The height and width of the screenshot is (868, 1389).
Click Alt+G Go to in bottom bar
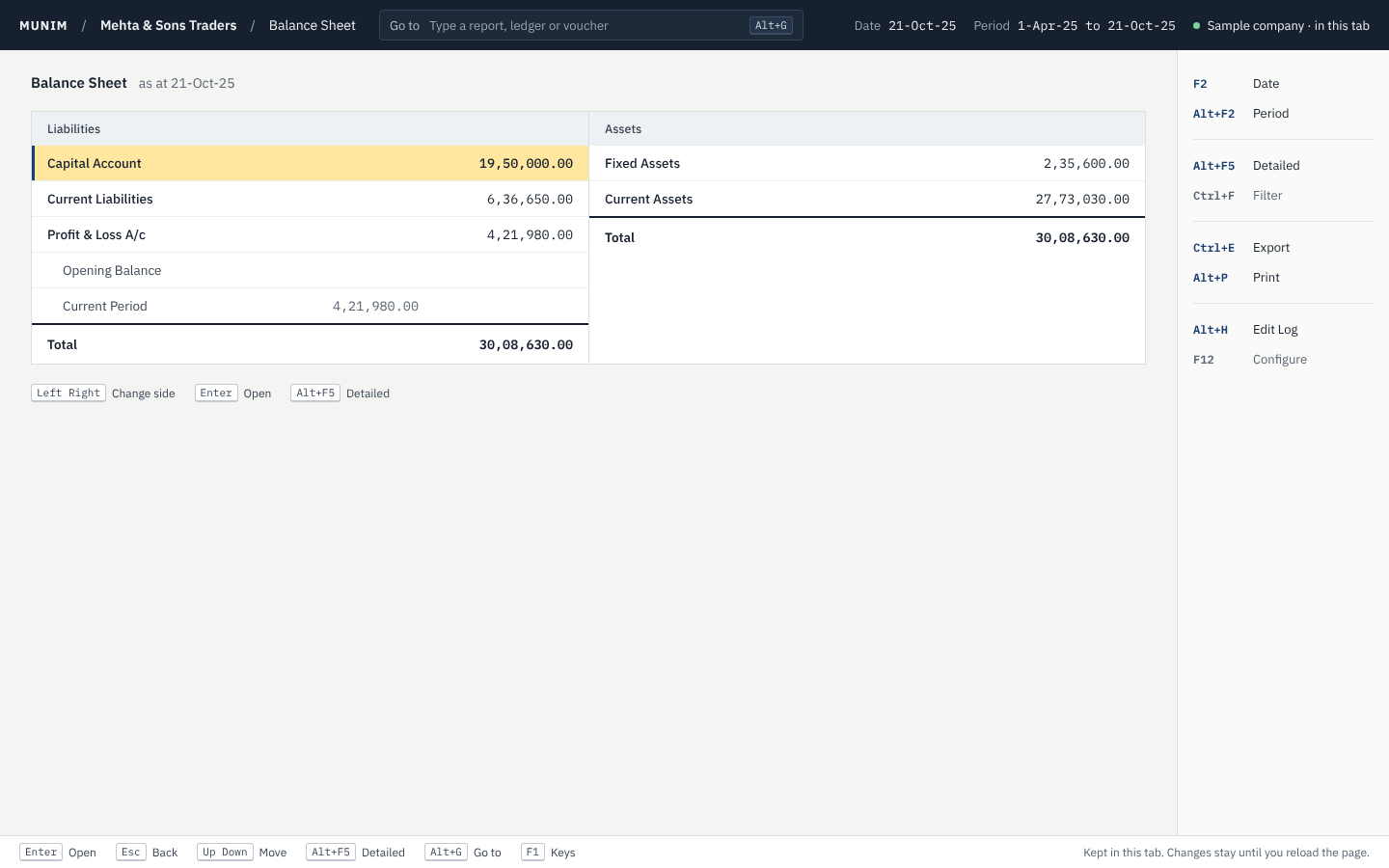point(463,853)
